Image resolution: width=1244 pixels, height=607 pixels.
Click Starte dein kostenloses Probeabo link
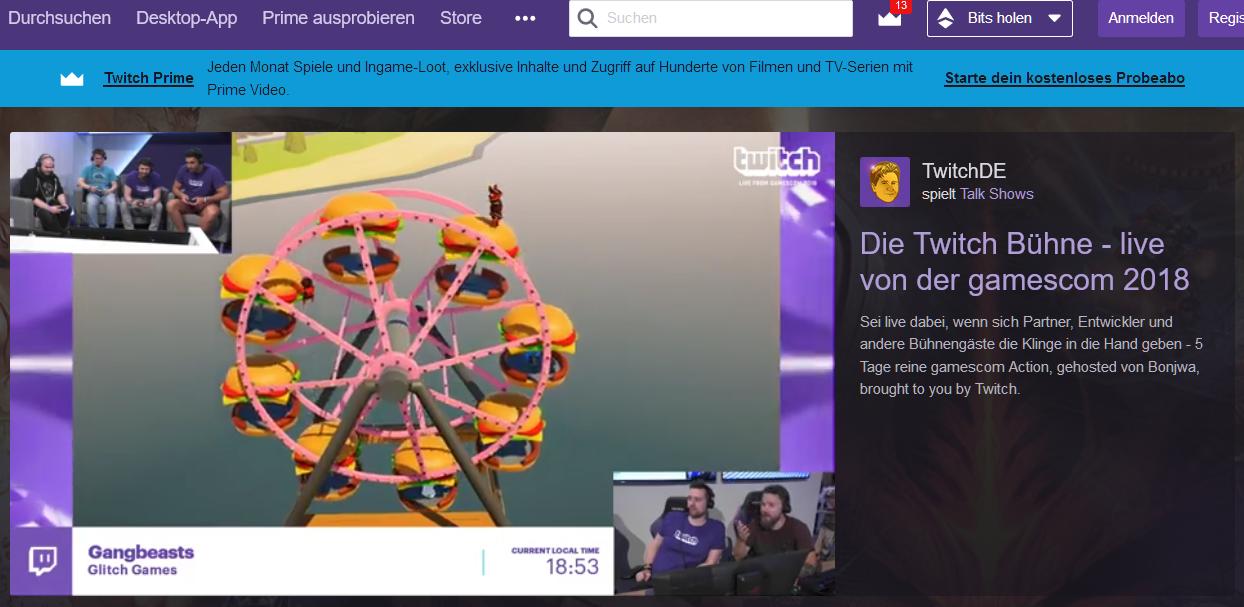coord(1065,78)
